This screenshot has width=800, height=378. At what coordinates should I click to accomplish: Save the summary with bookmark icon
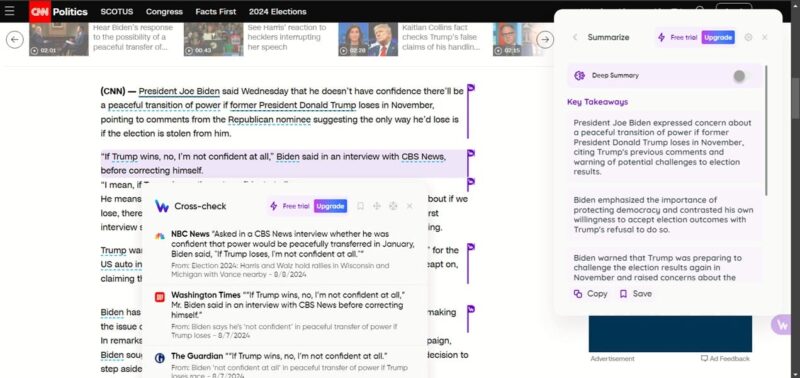635,294
